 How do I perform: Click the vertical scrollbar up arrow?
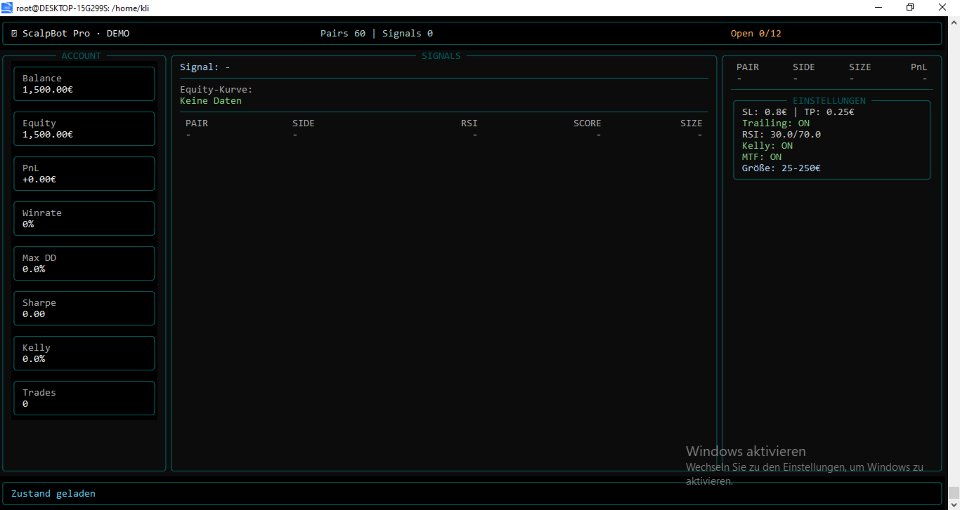pos(954,21)
